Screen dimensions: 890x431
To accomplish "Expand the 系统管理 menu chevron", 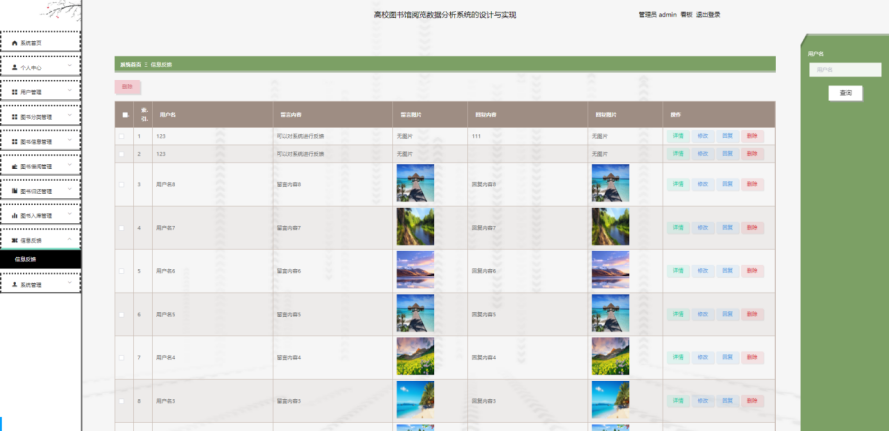I will coord(70,283).
